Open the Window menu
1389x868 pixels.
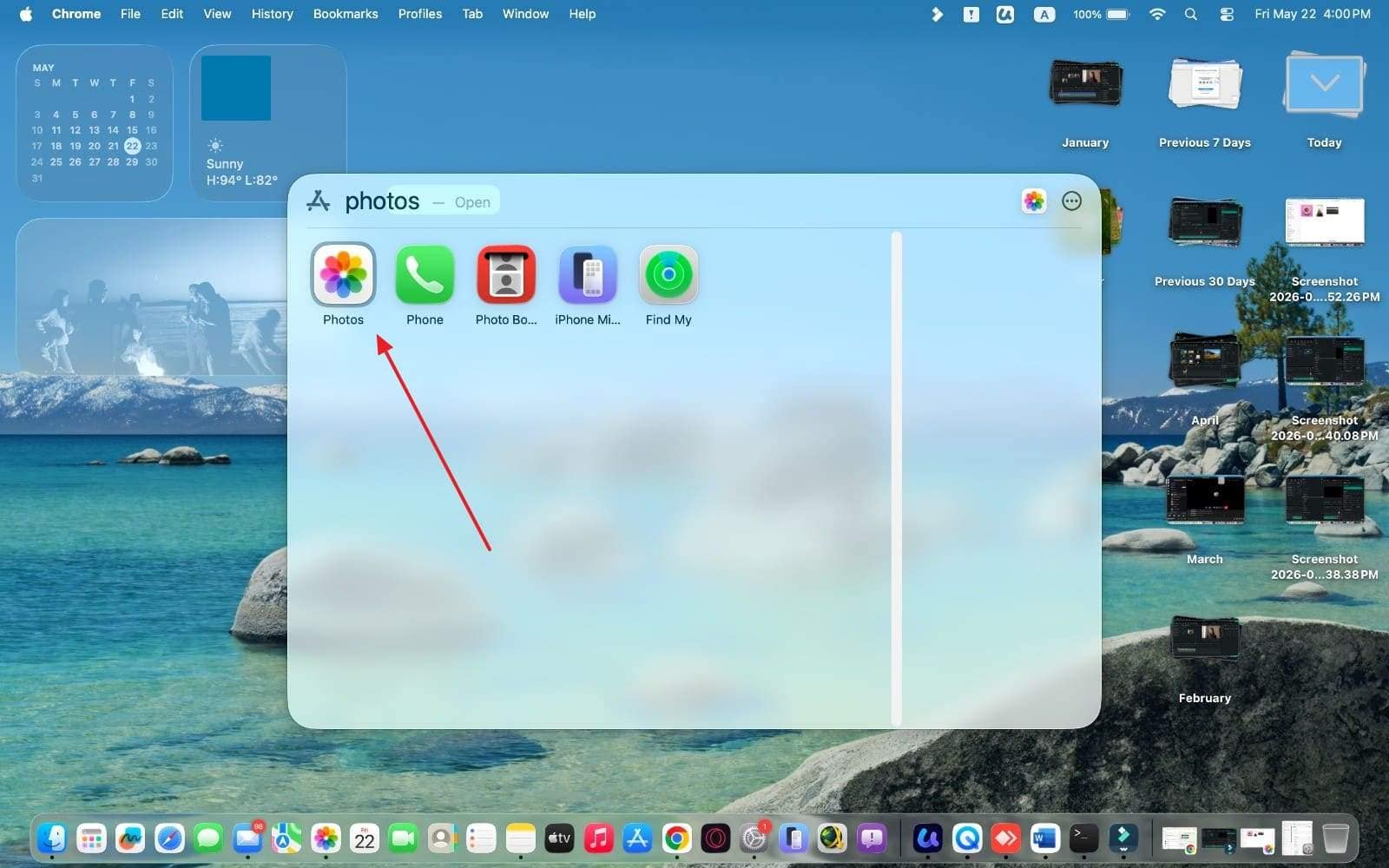pos(525,14)
